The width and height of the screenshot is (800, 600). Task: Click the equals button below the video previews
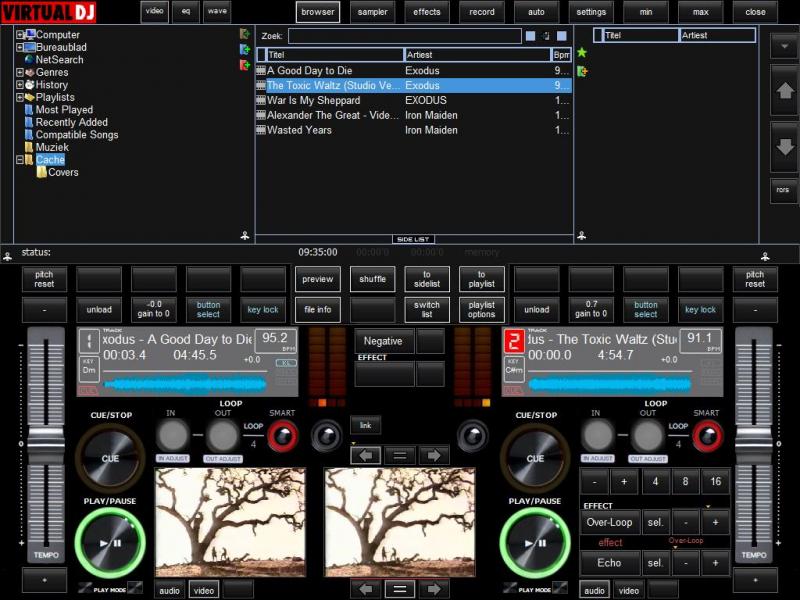(x=399, y=589)
